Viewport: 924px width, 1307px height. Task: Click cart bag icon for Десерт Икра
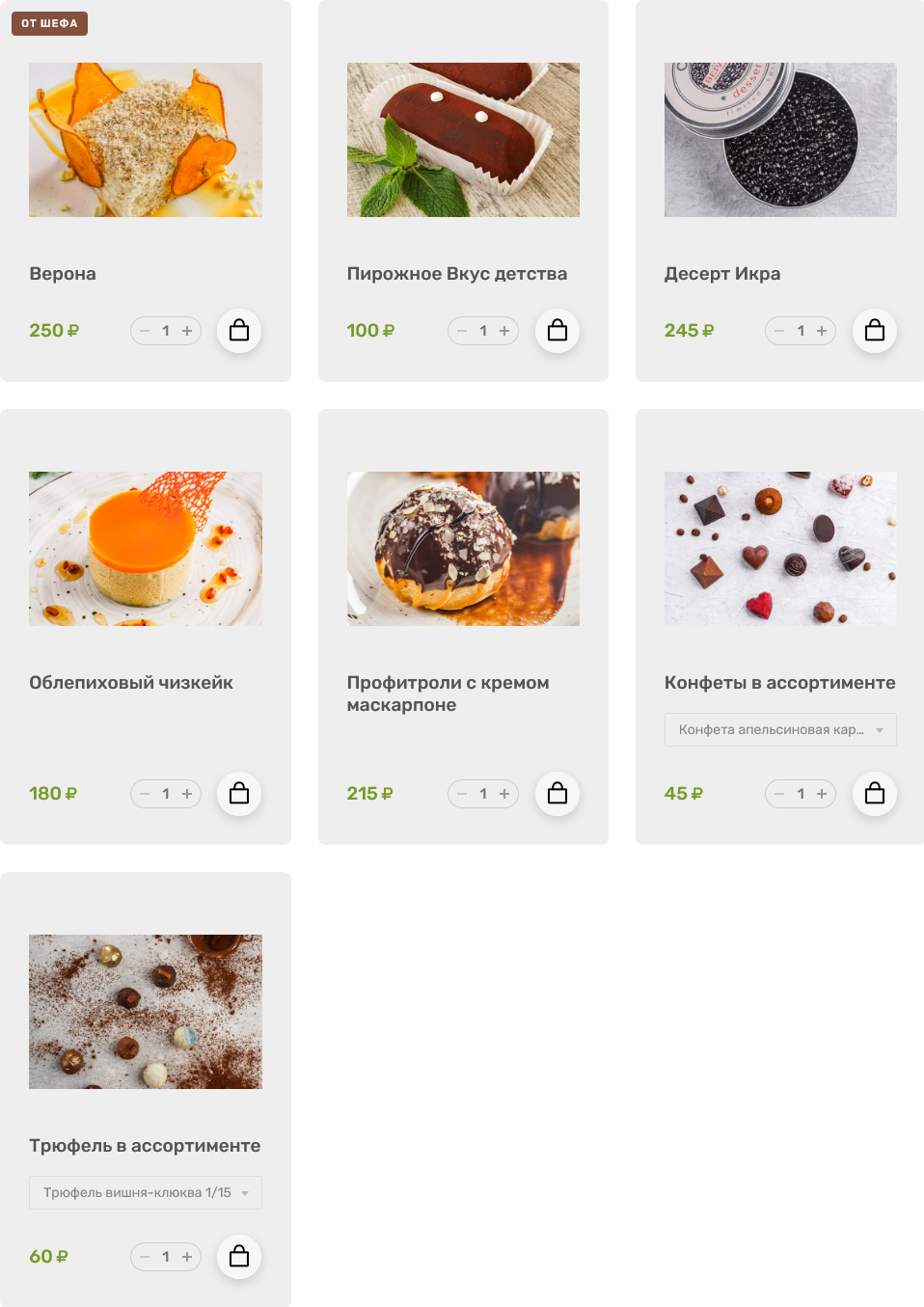coord(875,331)
